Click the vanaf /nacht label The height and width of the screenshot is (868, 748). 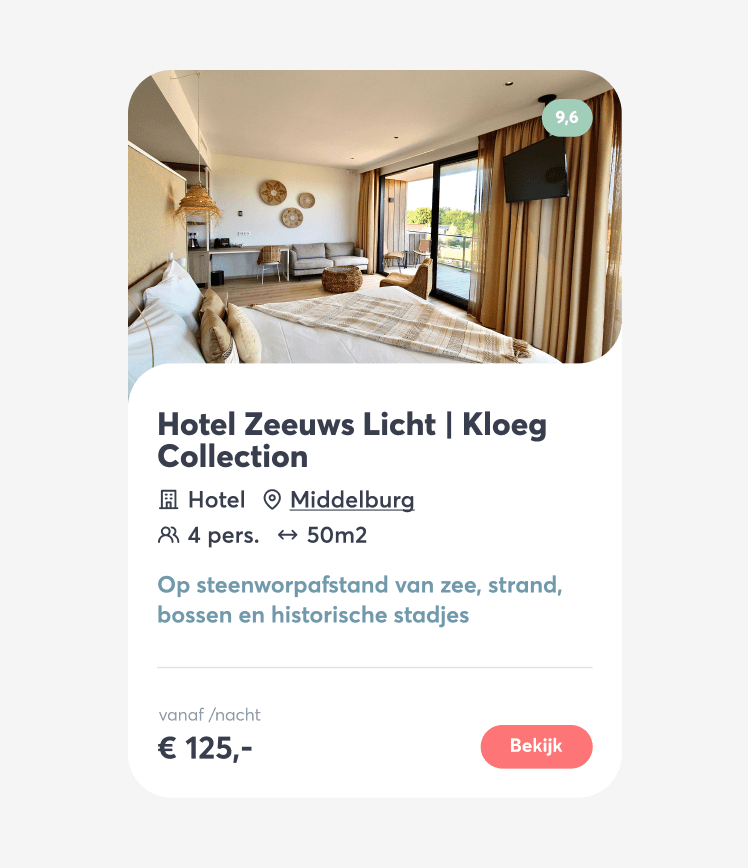tap(209, 715)
